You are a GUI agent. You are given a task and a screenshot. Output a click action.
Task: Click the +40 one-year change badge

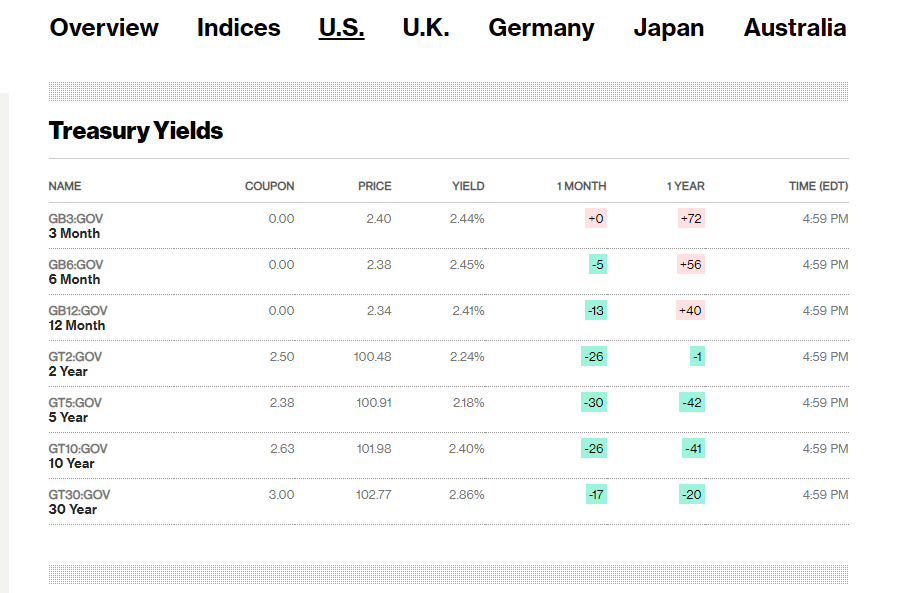point(690,311)
